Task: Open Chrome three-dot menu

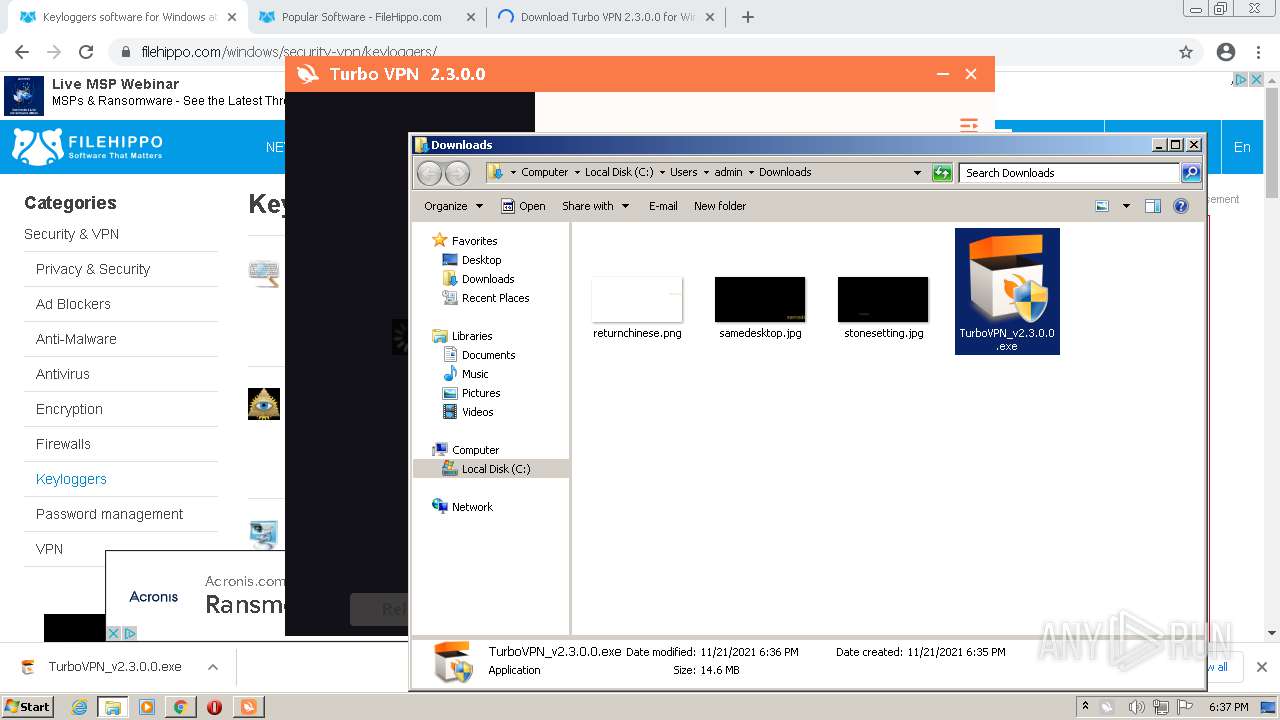Action: (1260, 52)
